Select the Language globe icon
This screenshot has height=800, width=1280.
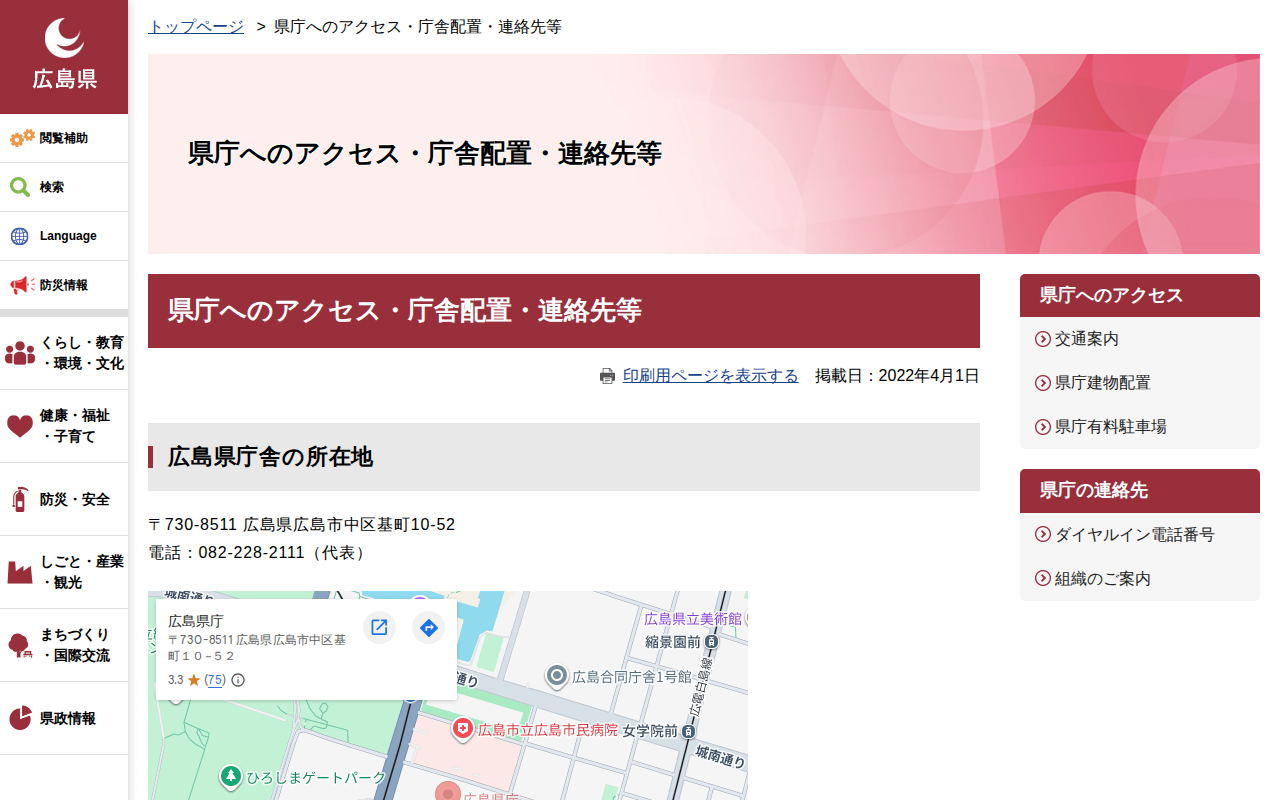(x=20, y=236)
